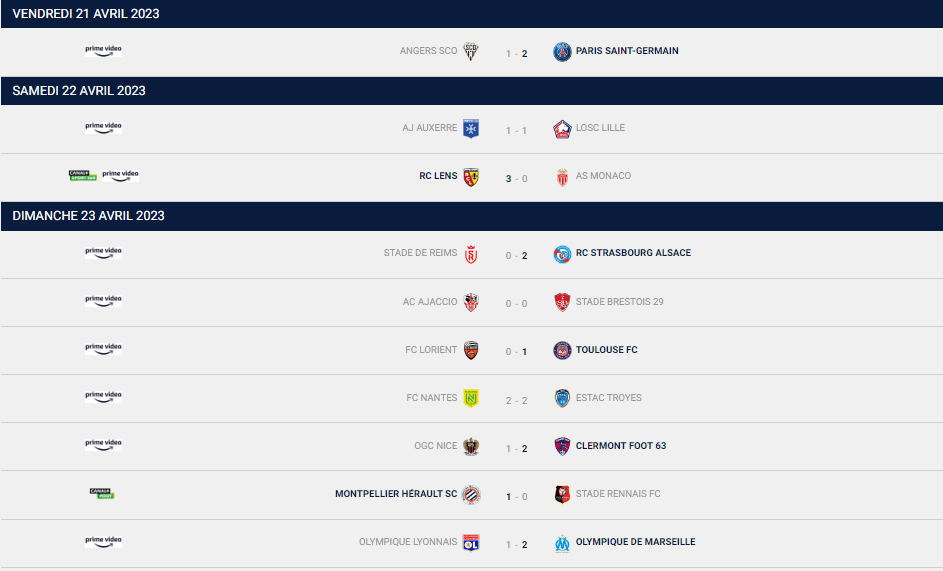Select the AS Monaco crest
Image resolution: width=943 pixels, height=571 pixels.
(562, 177)
